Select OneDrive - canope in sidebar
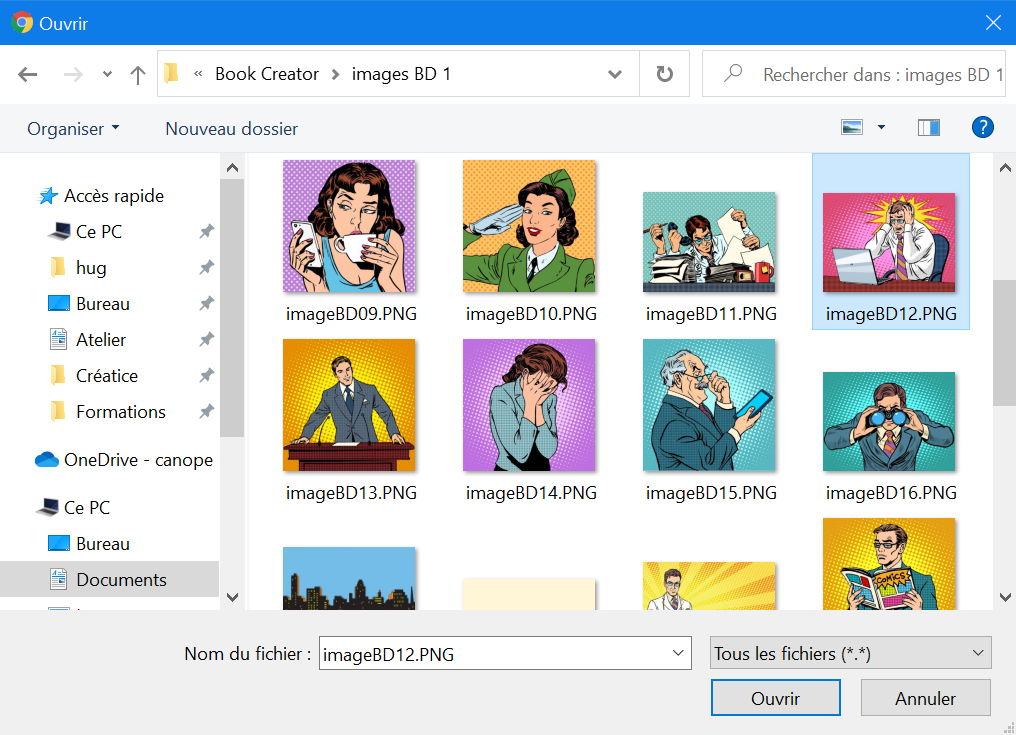The height and width of the screenshot is (735, 1016). pos(137,460)
